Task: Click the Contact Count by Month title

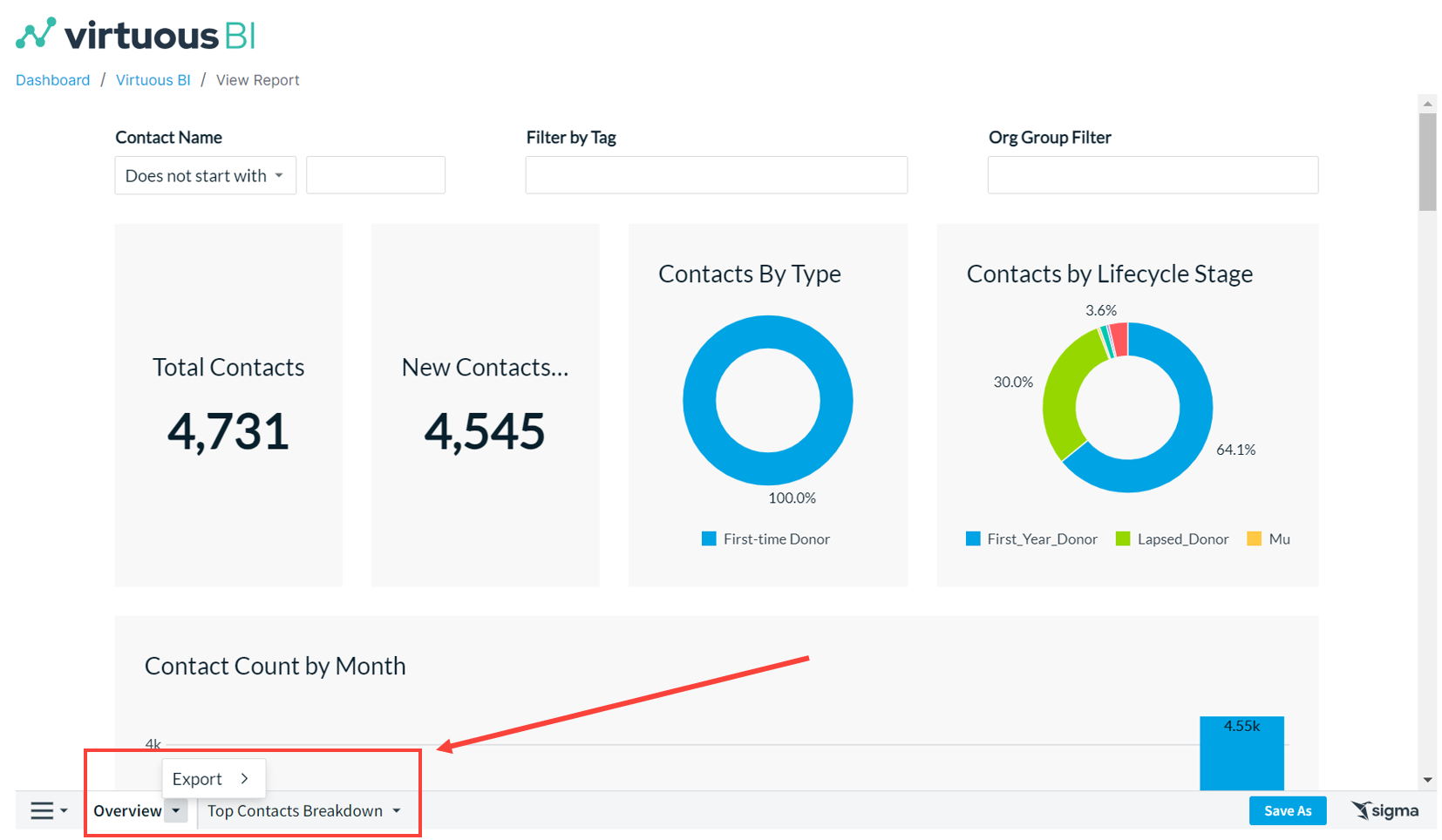Action: click(x=275, y=666)
